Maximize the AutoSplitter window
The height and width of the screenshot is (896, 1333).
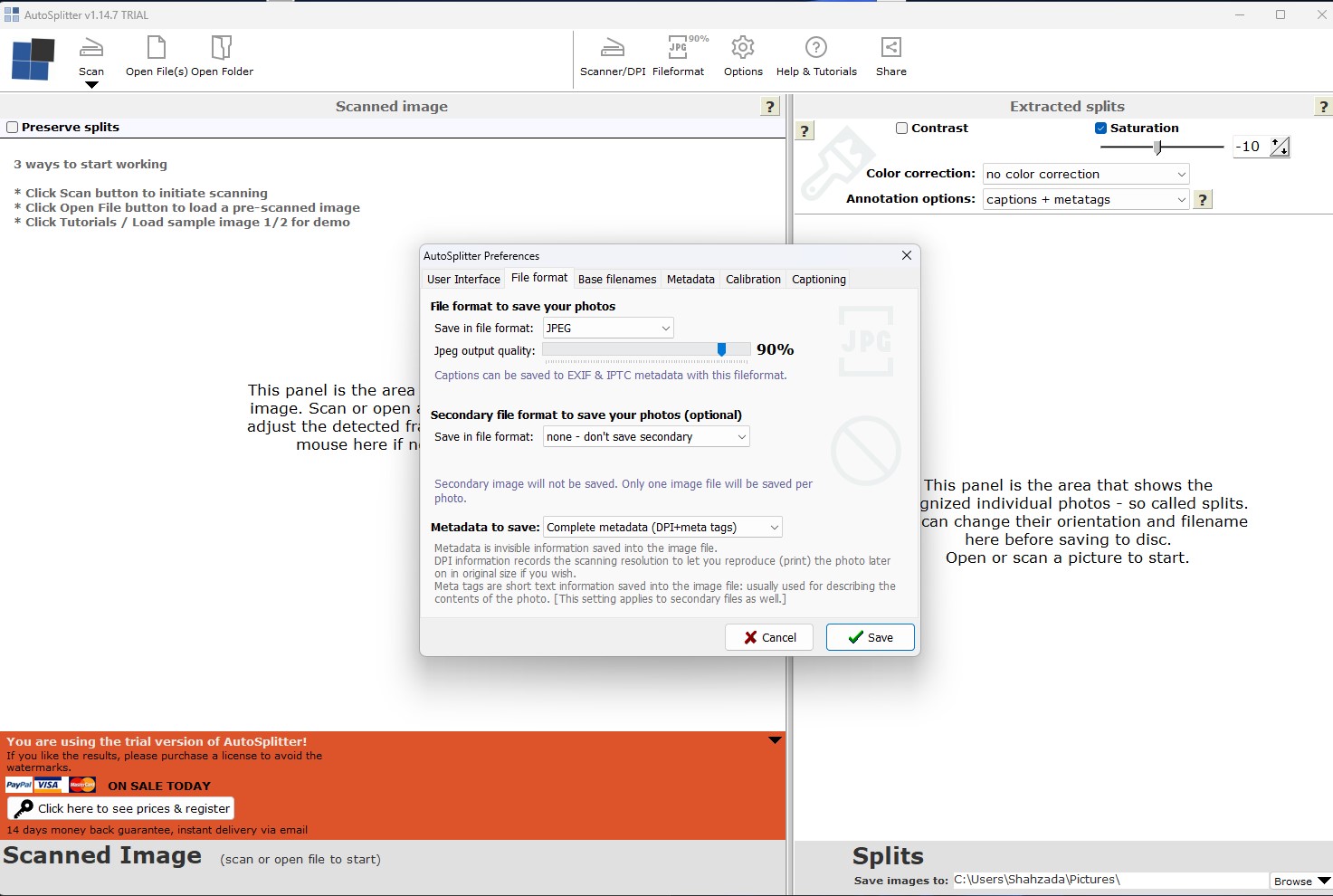[x=1281, y=14]
